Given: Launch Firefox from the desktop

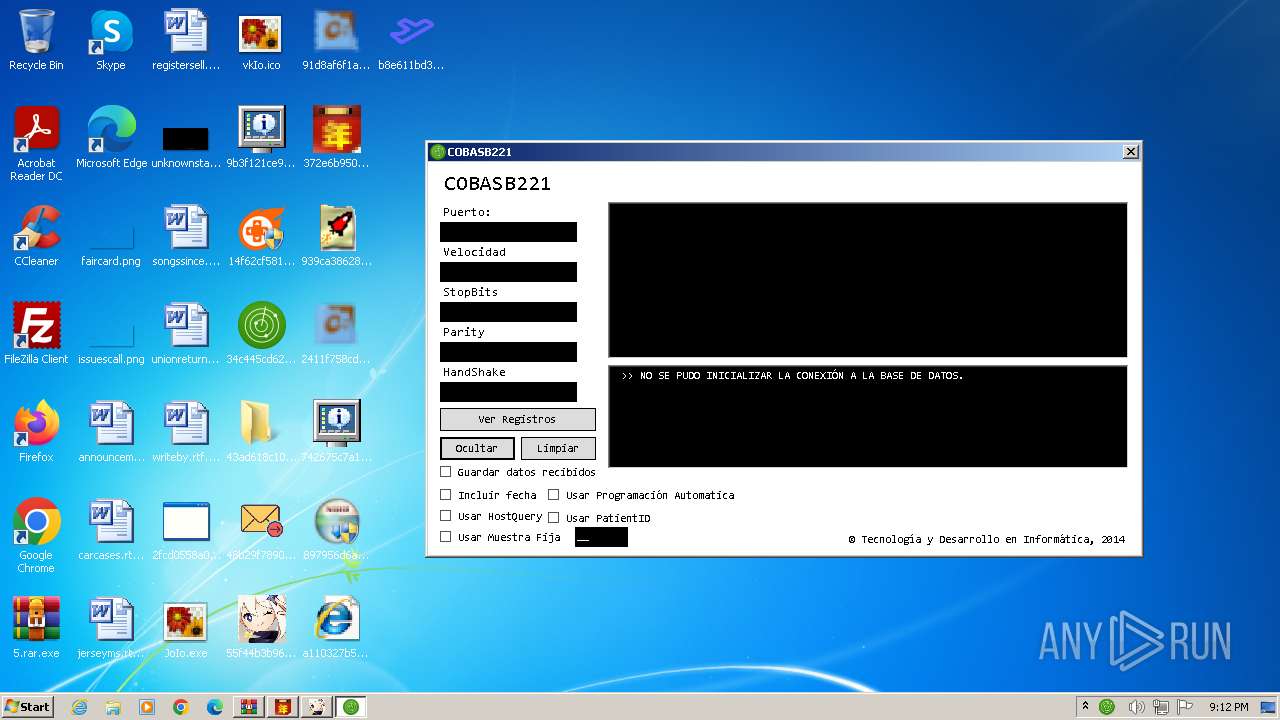Looking at the screenshot, I should pyautogui.click(x=36, y=432).
